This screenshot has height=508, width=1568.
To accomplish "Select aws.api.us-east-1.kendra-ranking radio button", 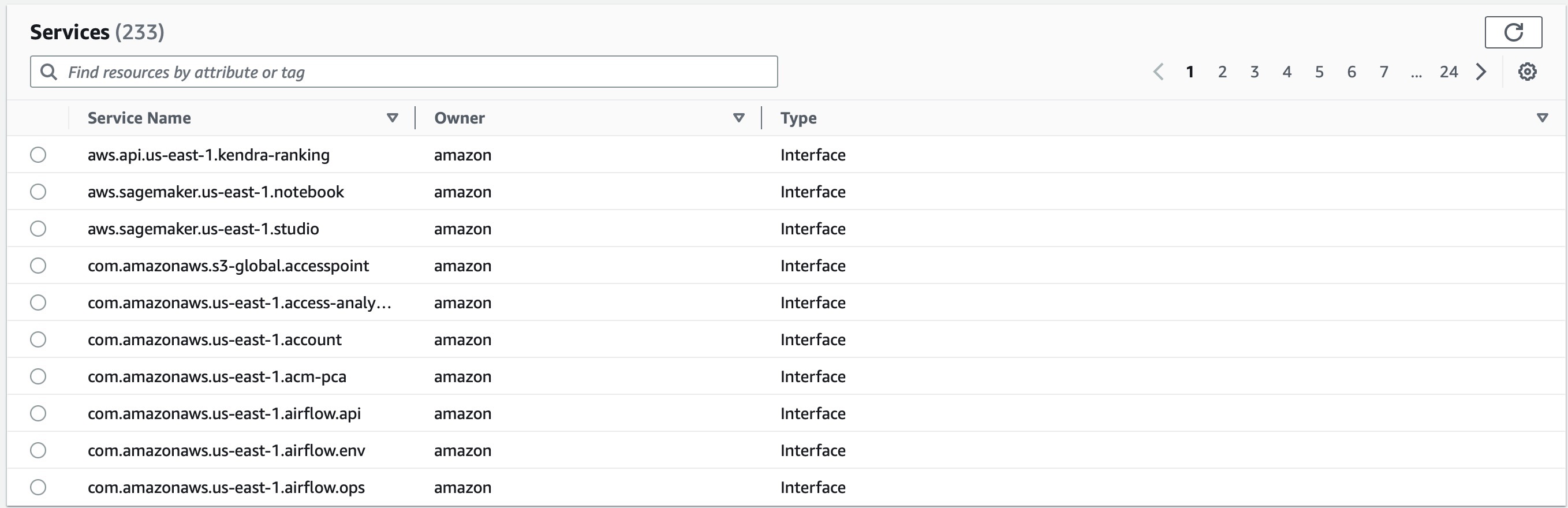I will pos(38,155).
